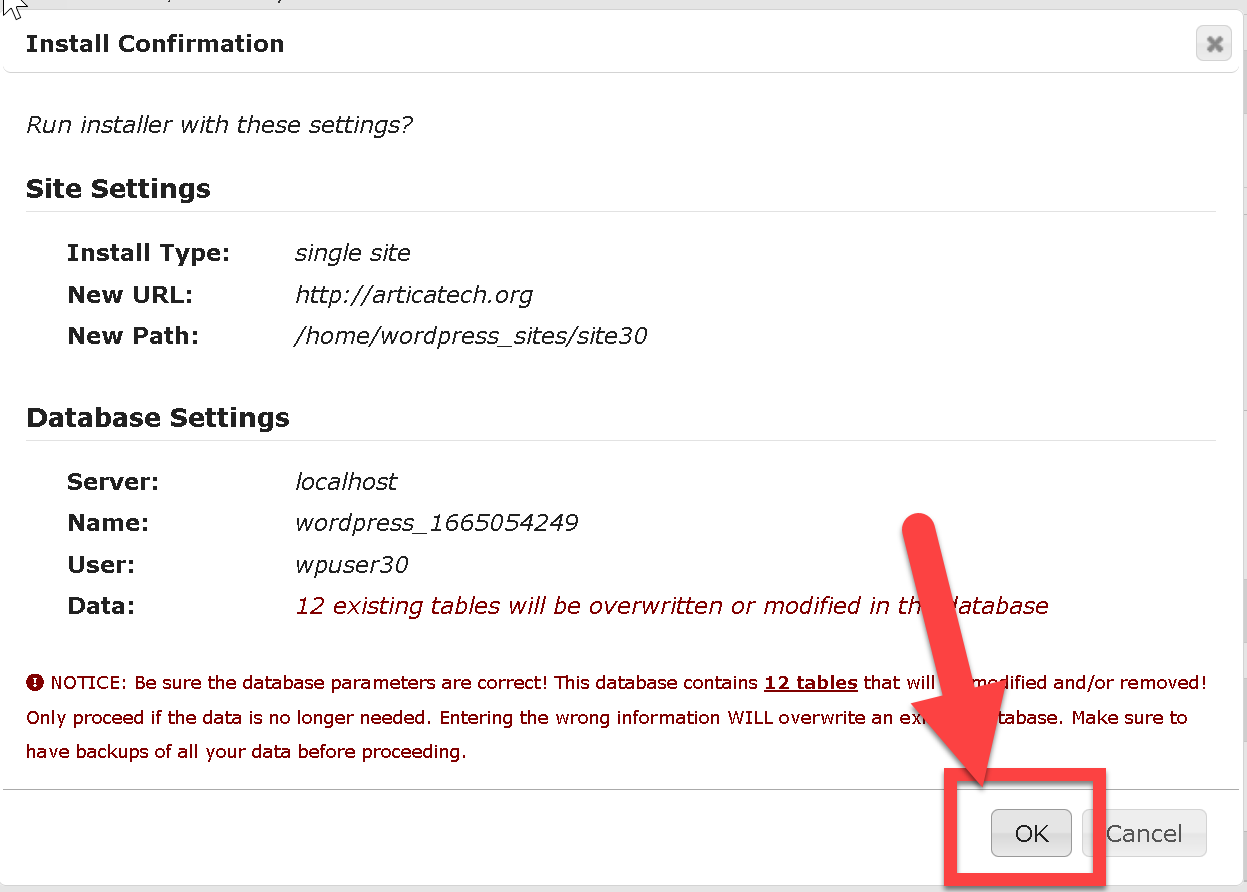The width and height of the screenshot is (1247, 892).
Task: Click "Run installer with these settings?" text
Action: (219, 125)
